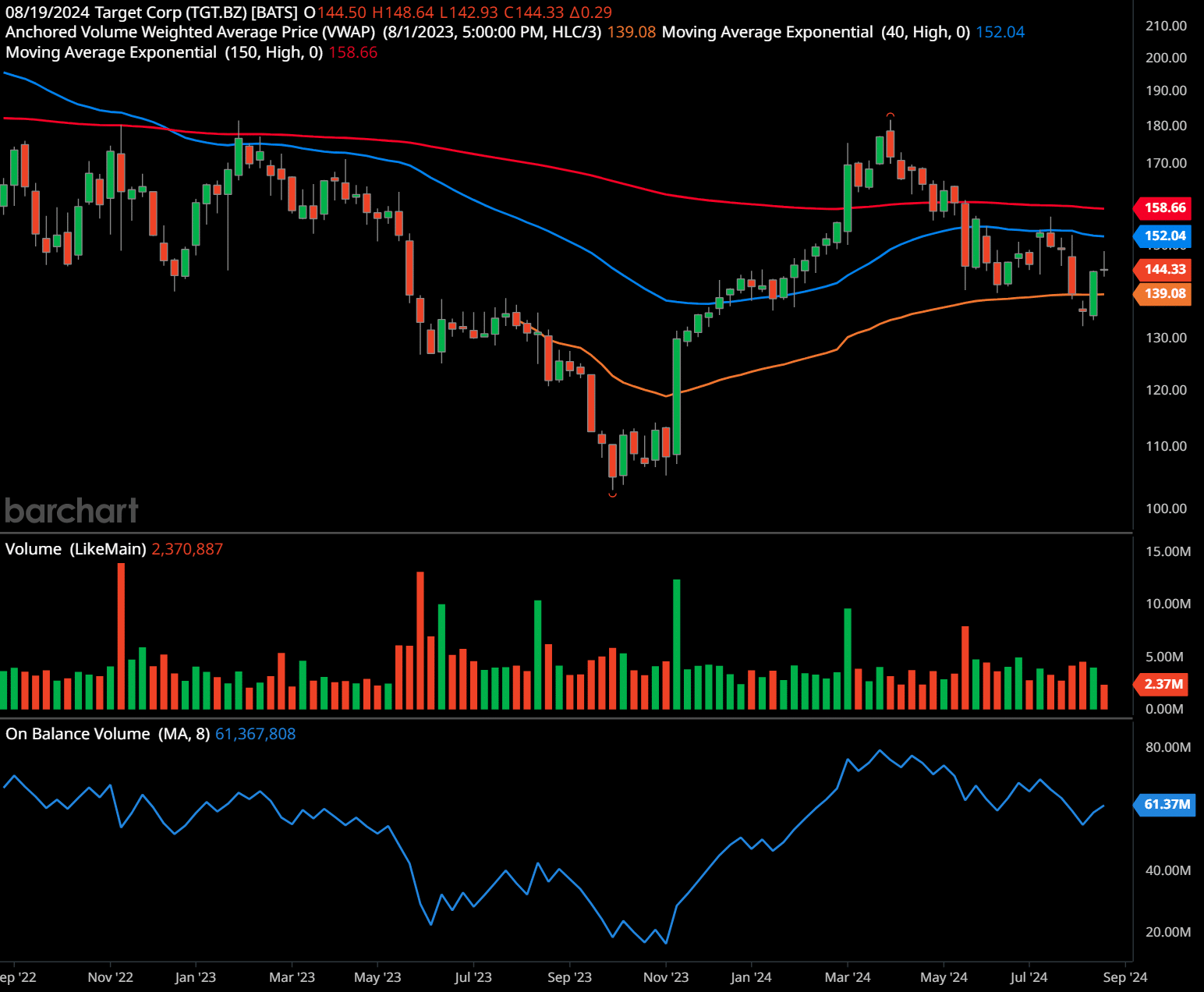Click the May '24 date axis label

(x=944, y=977)
